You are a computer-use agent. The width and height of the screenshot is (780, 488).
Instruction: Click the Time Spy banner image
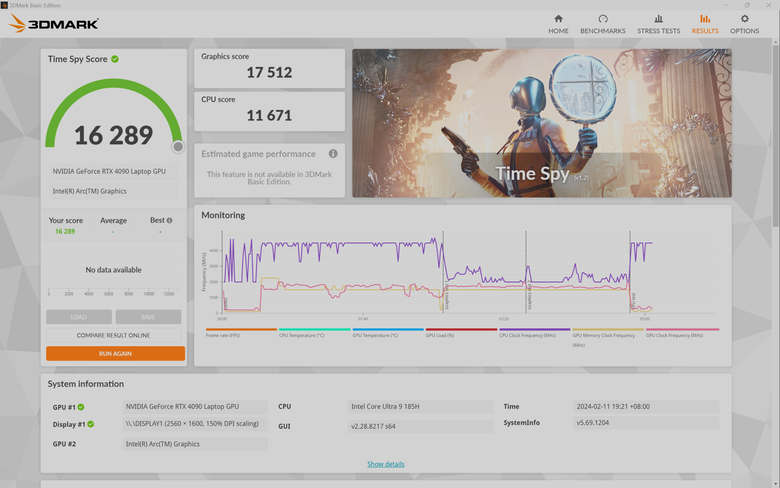pyautogui.click(x=542, y=123)
